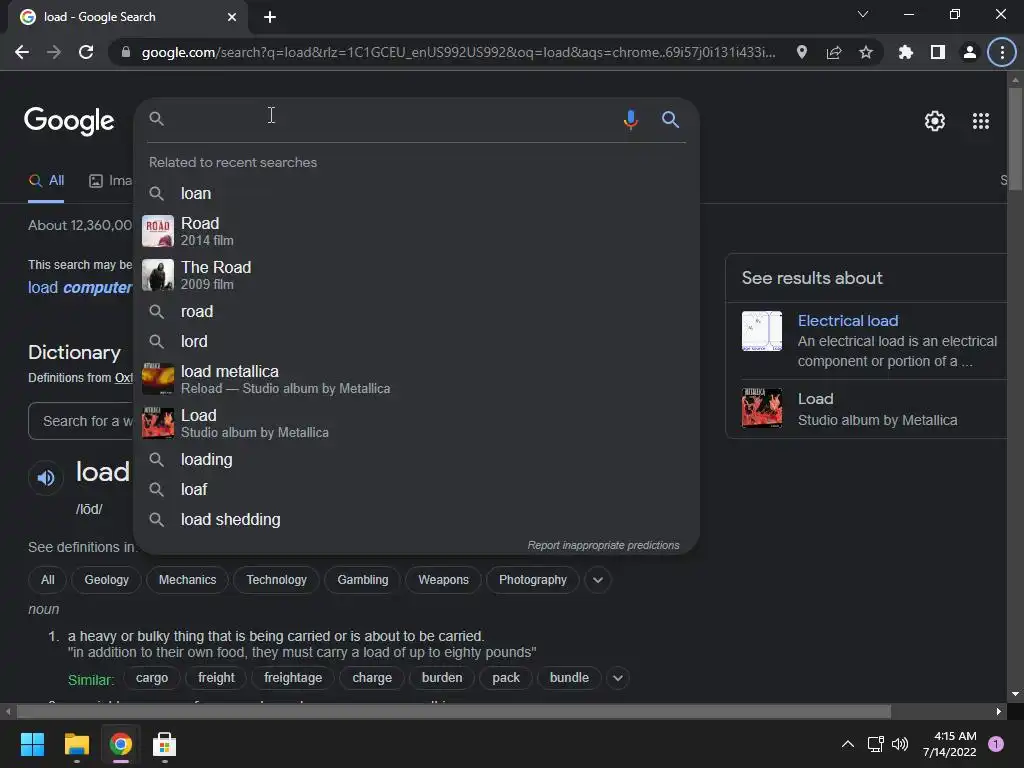
Task: Play the pronunciation audio for load
Action: (46, 477)
